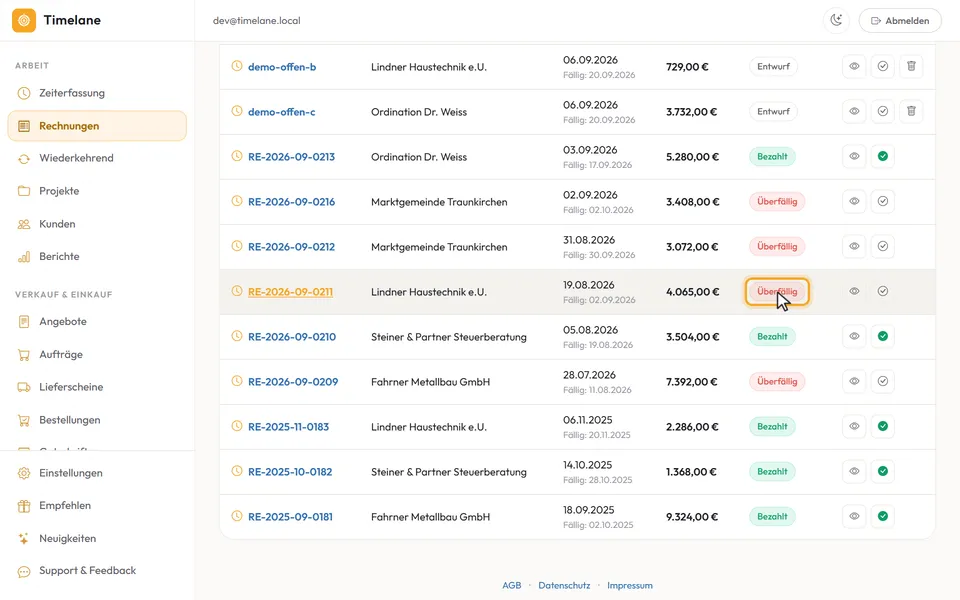Open invoice link RE-2026-09-0216

tap(291, 202)
